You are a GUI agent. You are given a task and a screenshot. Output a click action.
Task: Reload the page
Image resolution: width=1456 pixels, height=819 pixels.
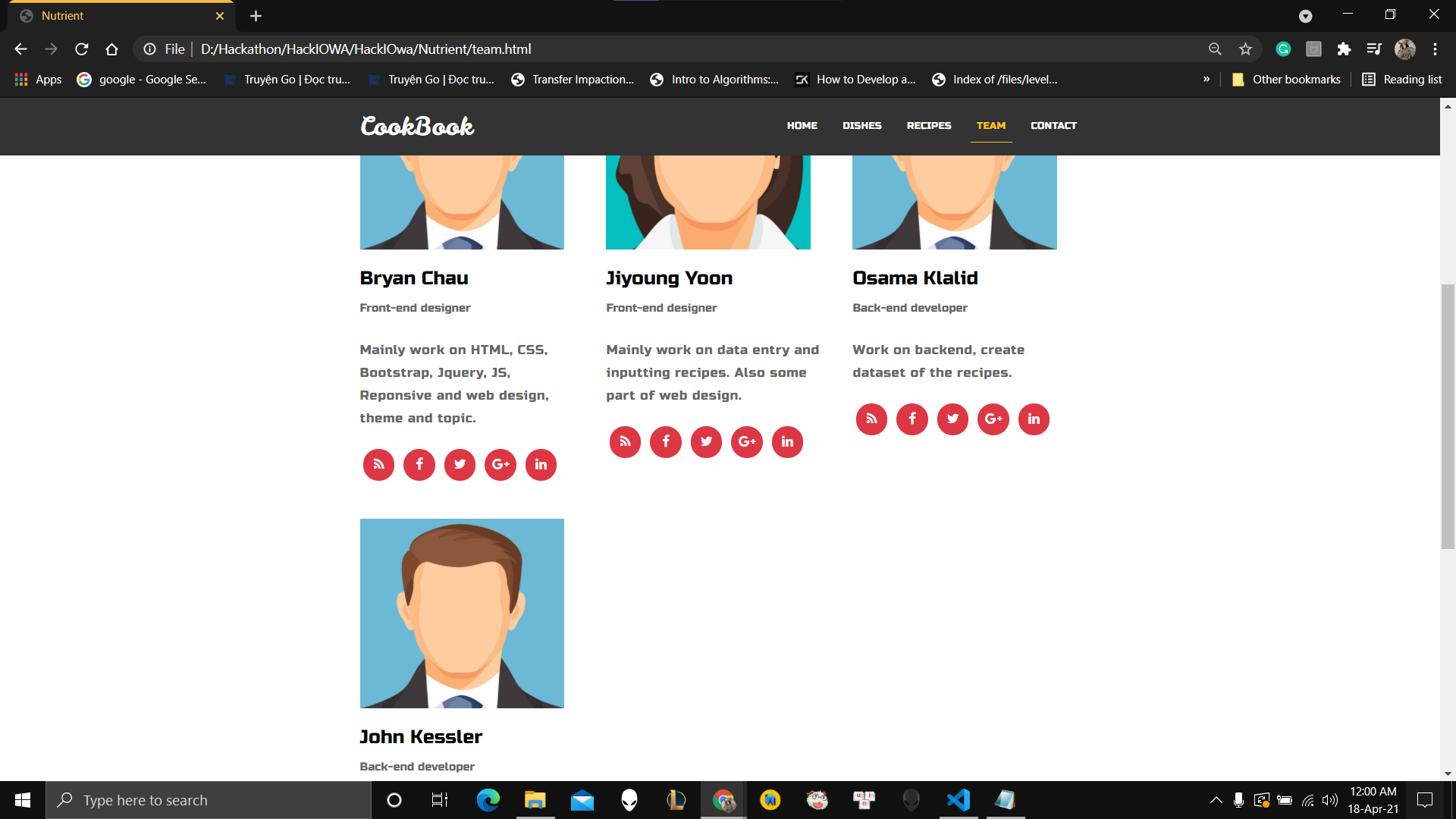tap(82, 49)
